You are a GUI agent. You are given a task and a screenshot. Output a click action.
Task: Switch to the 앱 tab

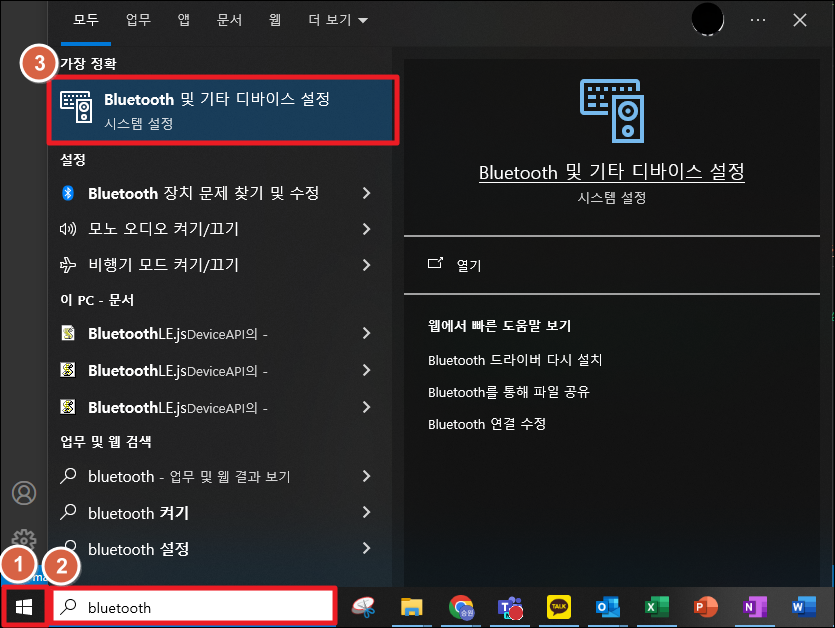point(183,20)
